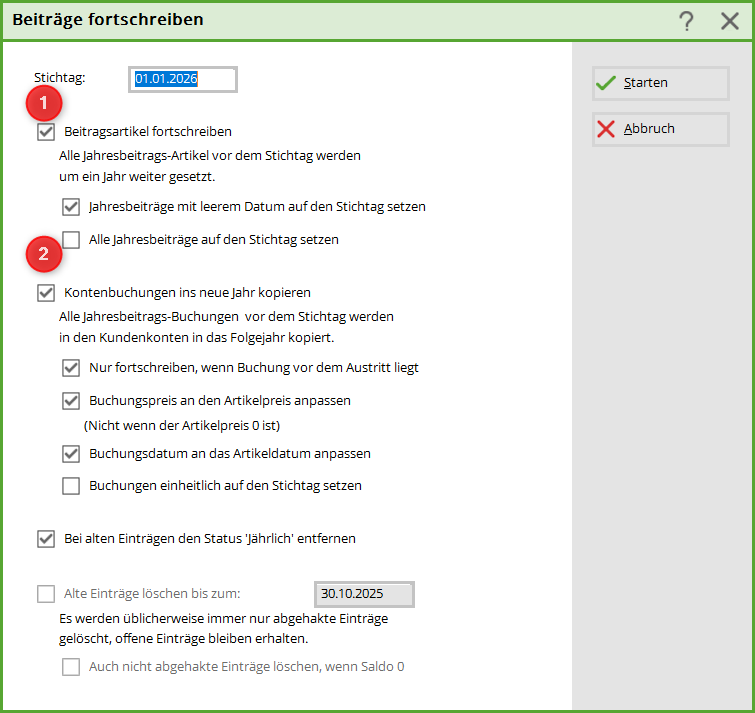Click the 30.10.2025 deletion date field
755x713 pixels.
coord(364,594)
